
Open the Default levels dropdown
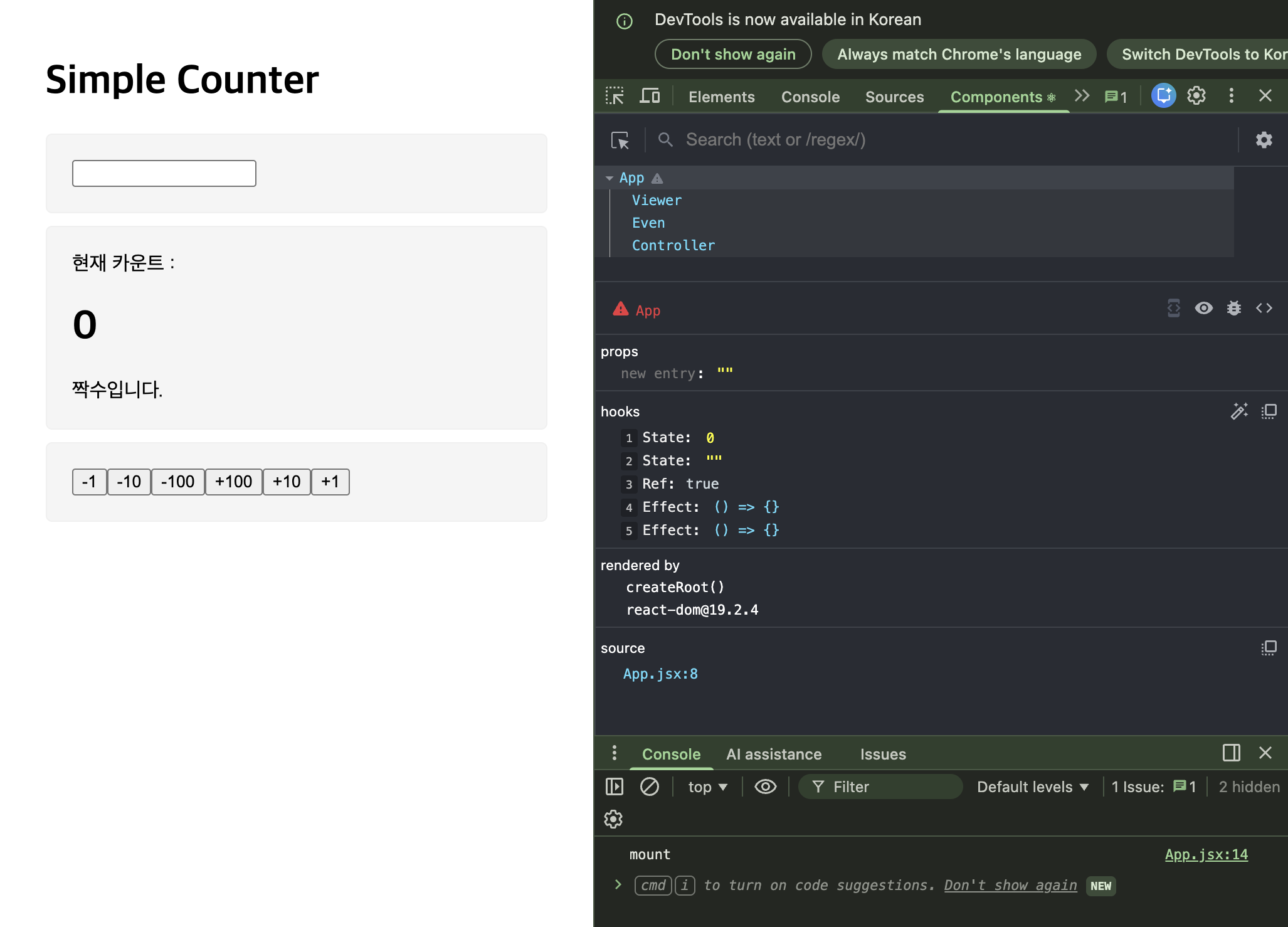pos(1032,787)
